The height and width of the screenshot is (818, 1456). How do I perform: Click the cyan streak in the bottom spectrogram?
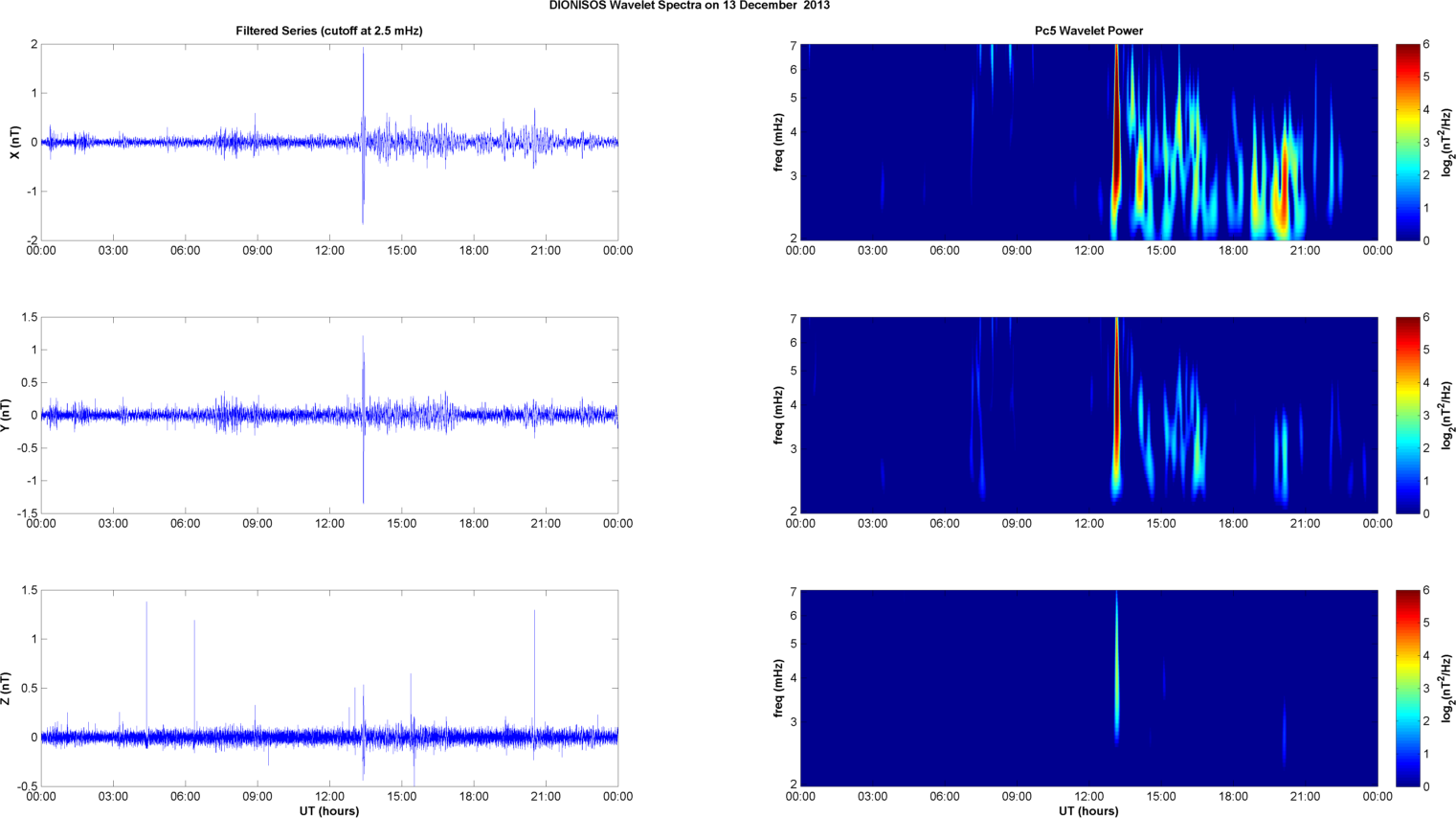tap(1116, 668)
